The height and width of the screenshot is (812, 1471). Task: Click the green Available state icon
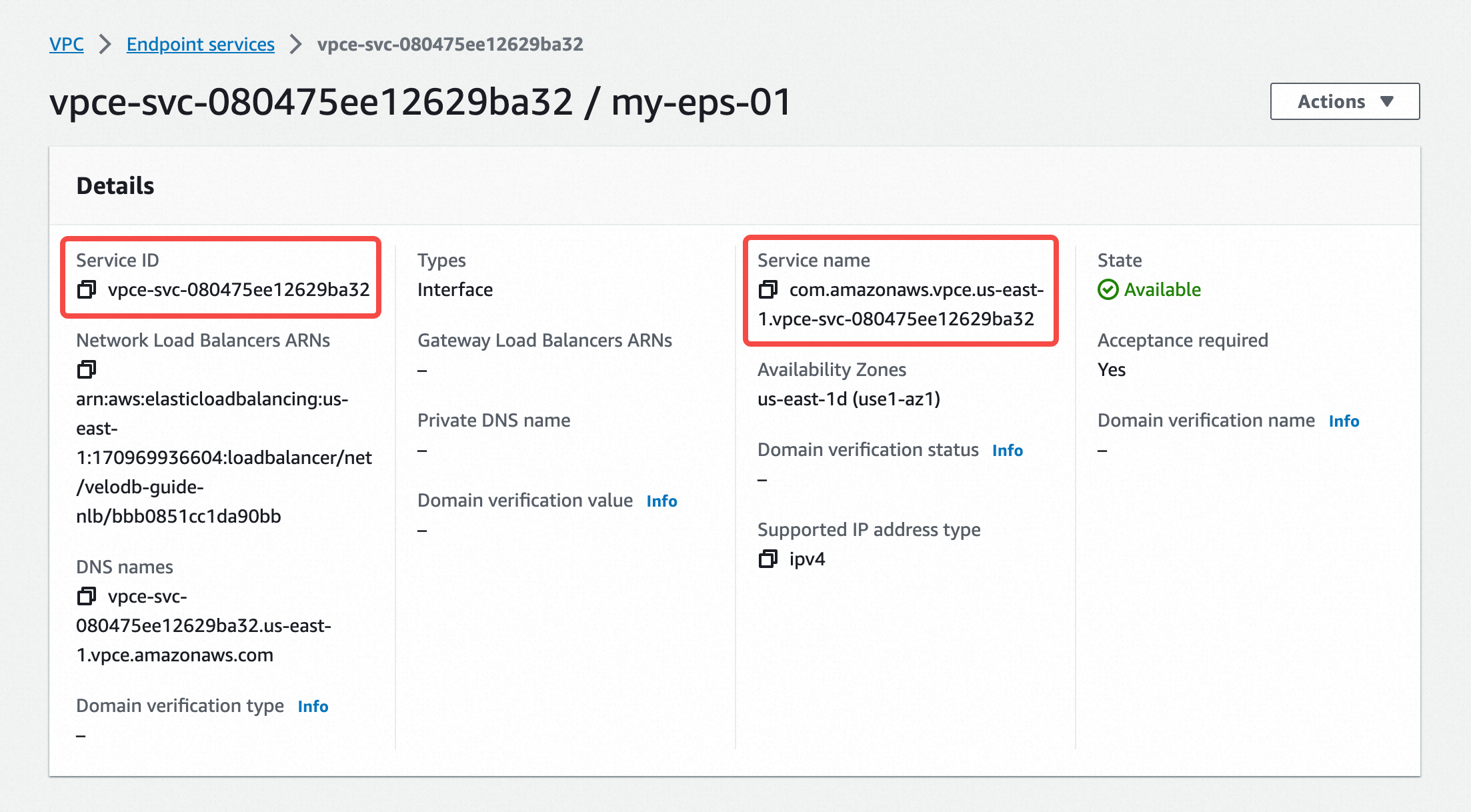1108,289
